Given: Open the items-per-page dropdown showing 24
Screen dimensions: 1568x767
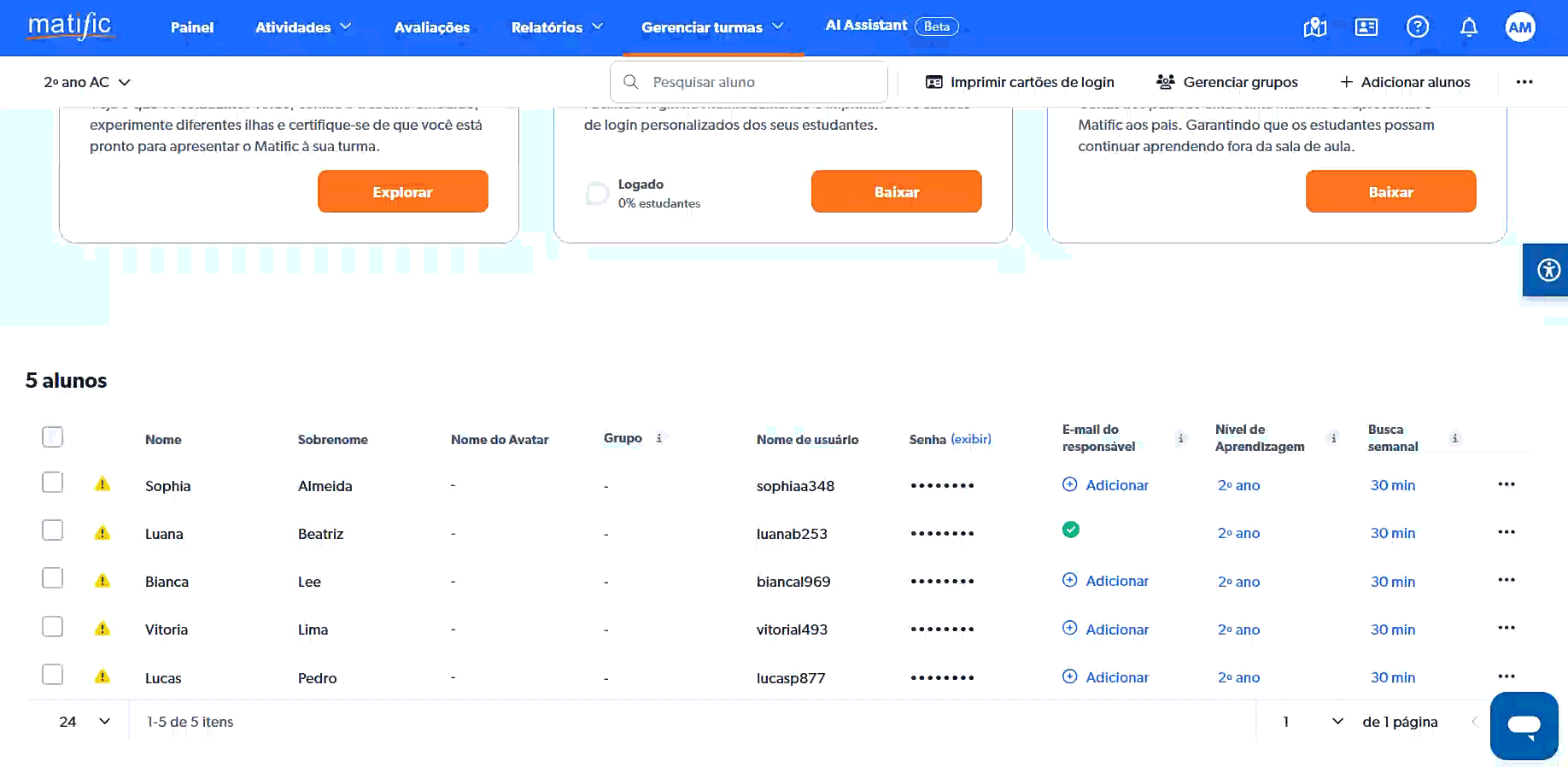Looking at the screenshot, I should tap(85, 722).
